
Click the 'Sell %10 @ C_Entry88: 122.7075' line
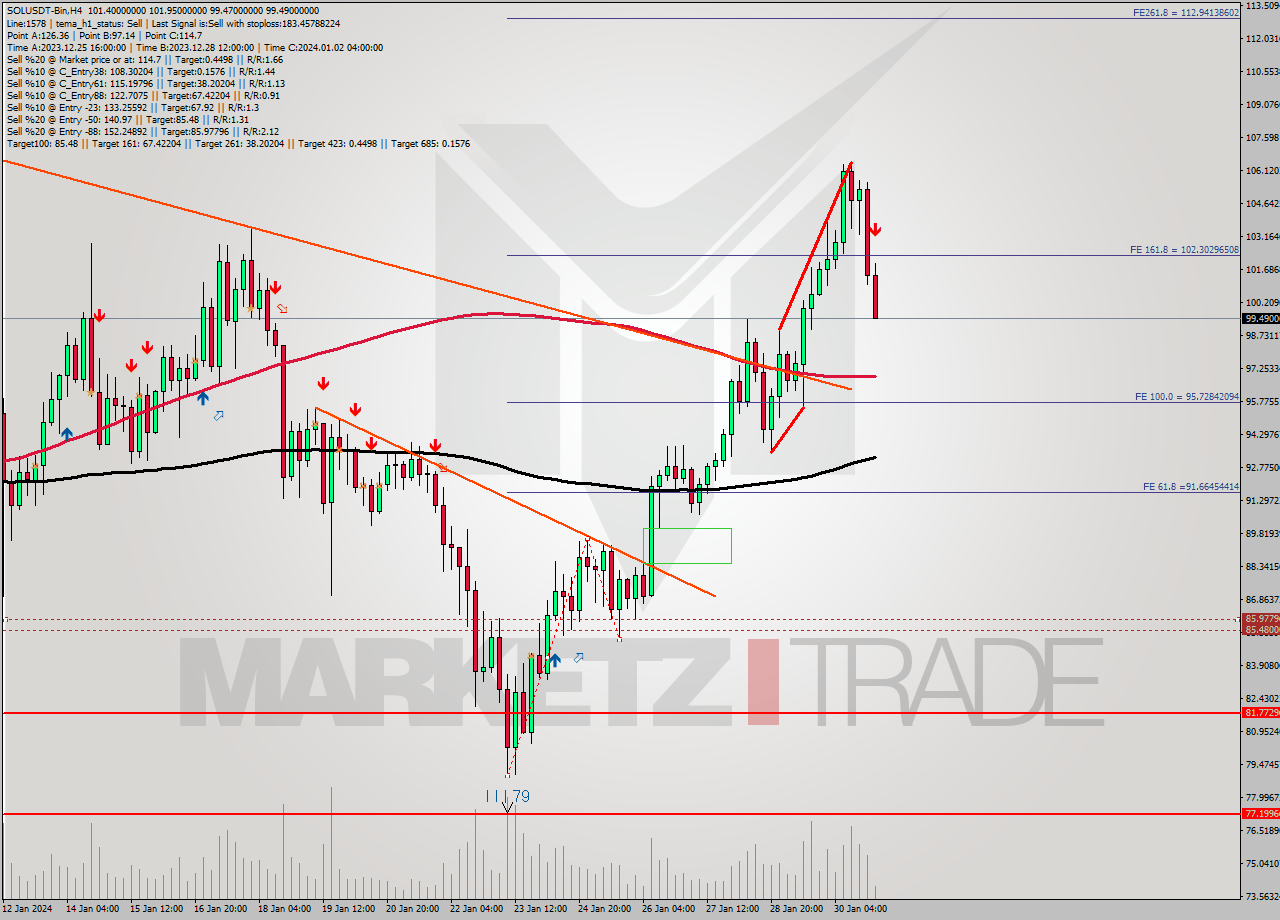pos(143,96)
